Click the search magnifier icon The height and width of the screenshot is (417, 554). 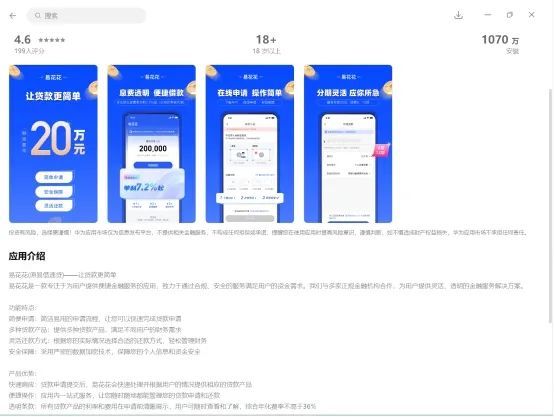coord(38,16)
